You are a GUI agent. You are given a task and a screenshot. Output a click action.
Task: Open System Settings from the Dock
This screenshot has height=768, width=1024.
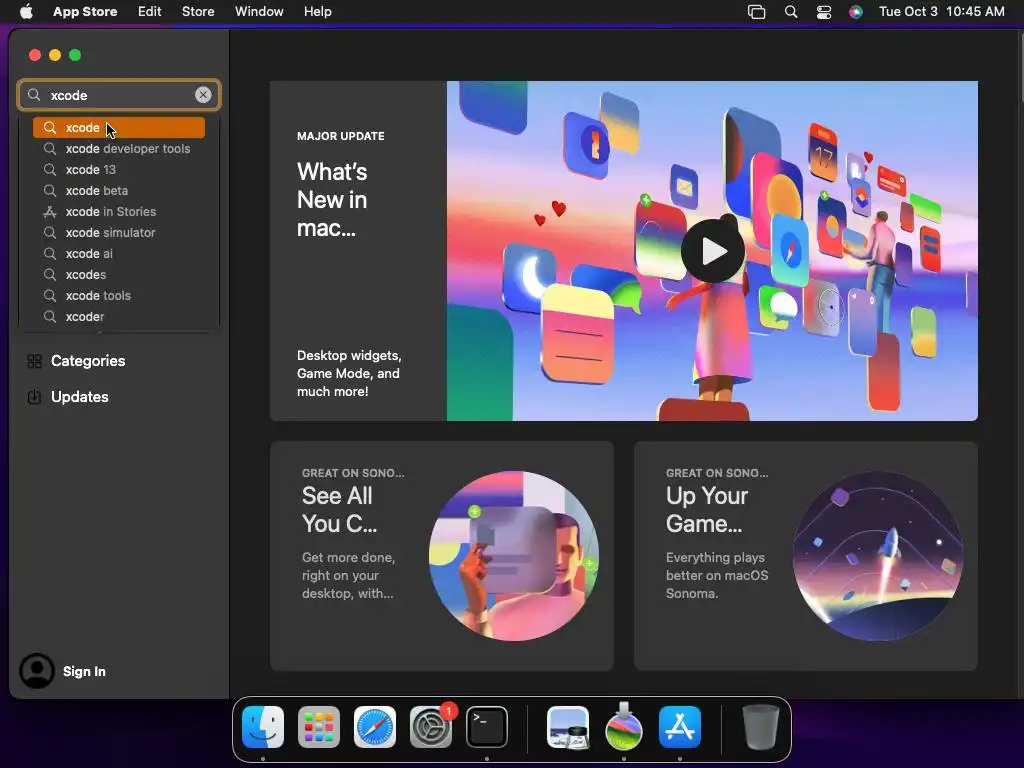click(x=431, y=727)
